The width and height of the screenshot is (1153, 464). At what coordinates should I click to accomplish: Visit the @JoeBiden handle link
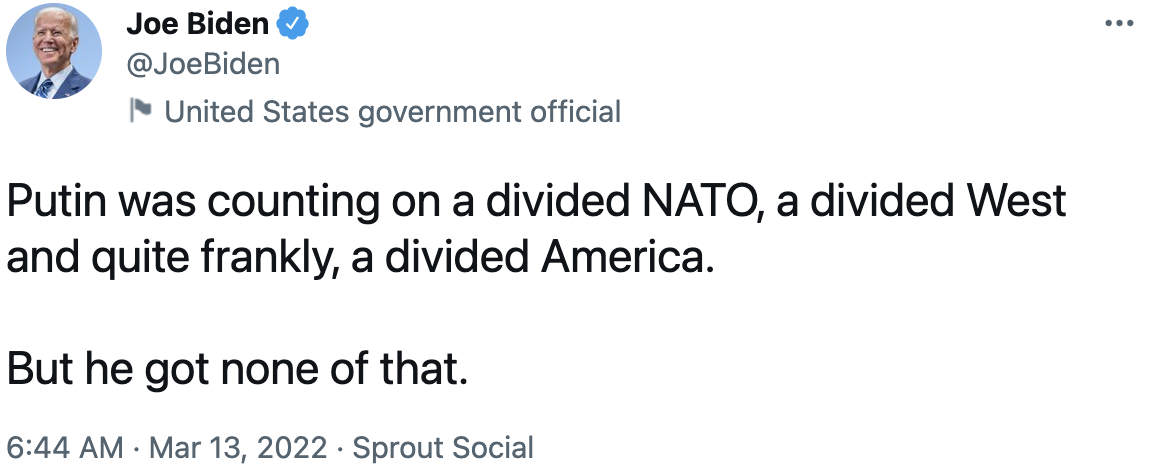click(x=203, y=65)
